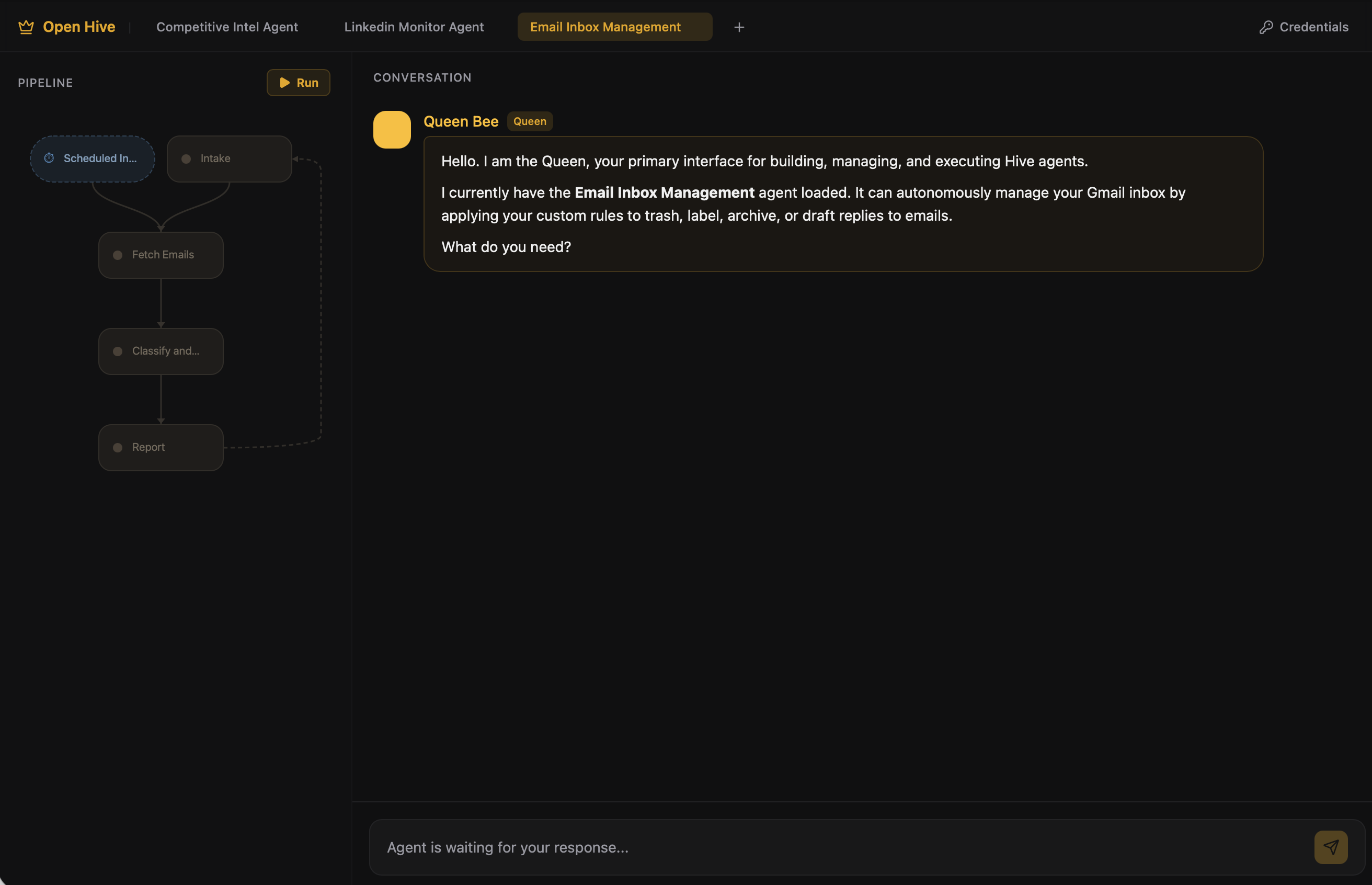Focus the agent response message input
Viewport: 1372px width, 885px height.
pos(839,846)
